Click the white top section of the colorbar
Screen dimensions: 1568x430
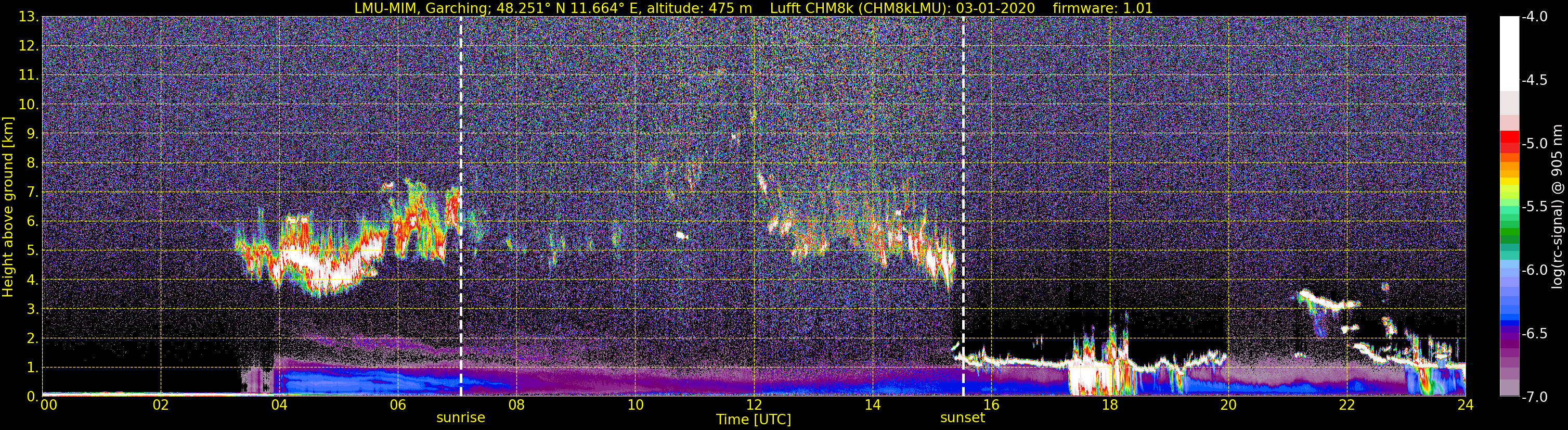pyautogui.click(x=1509, y=54)
